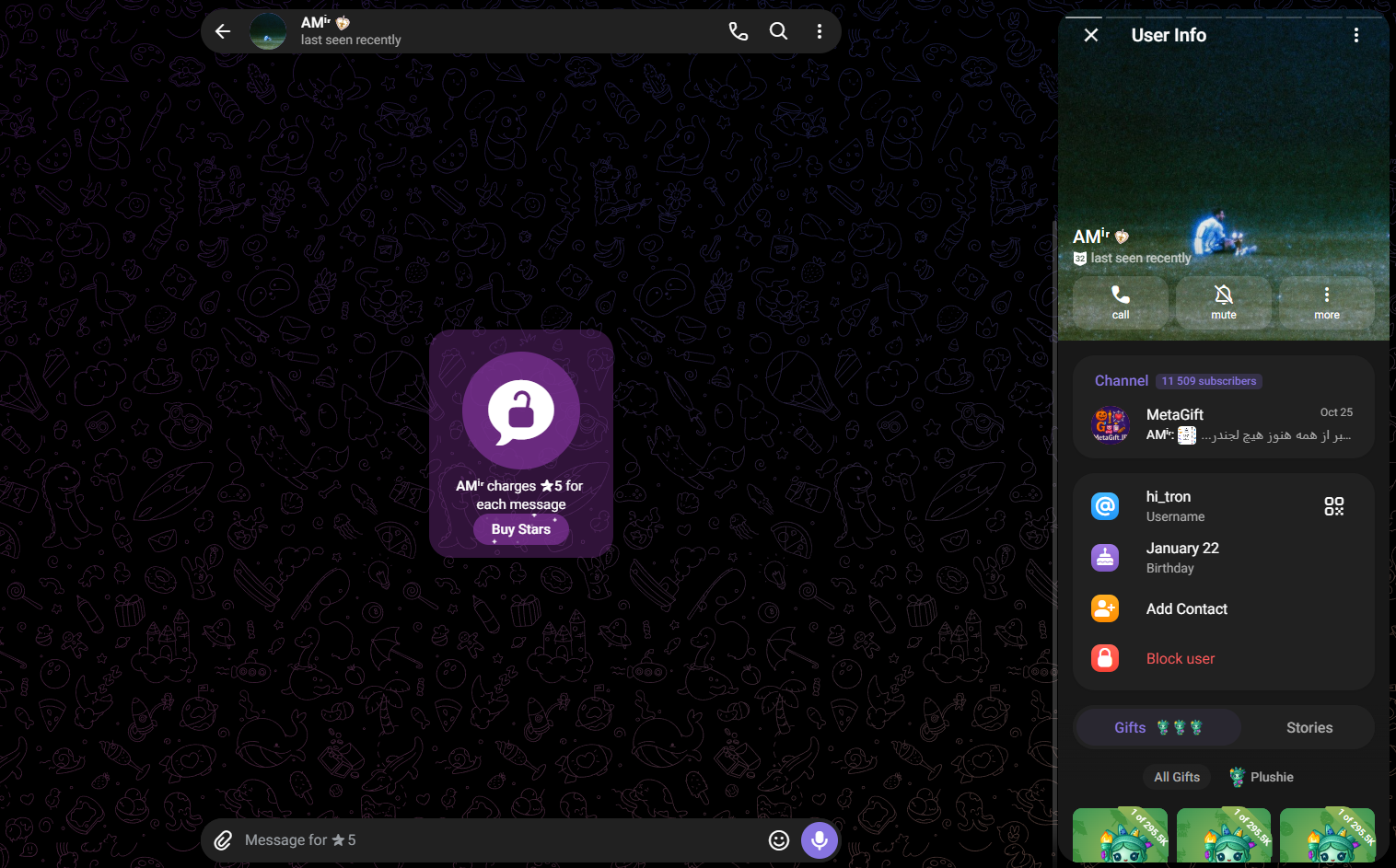Click the '11 509 subscribers' badge
1396x868 pixels.
pos(1209,381)
